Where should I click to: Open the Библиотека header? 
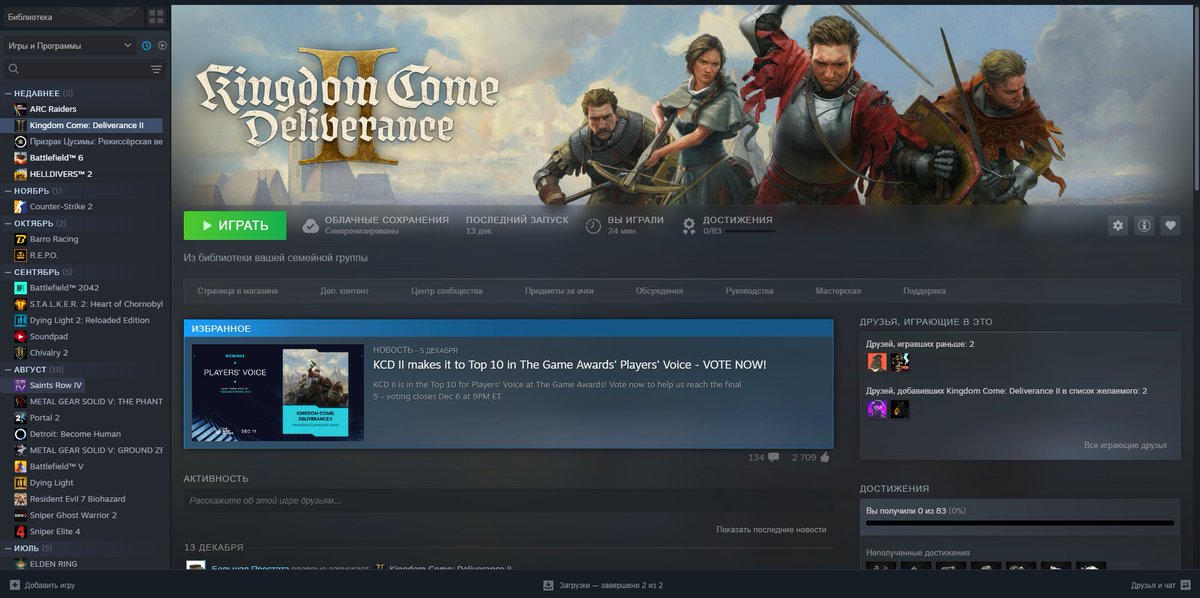pyautogui.click(x=30, y=17)
